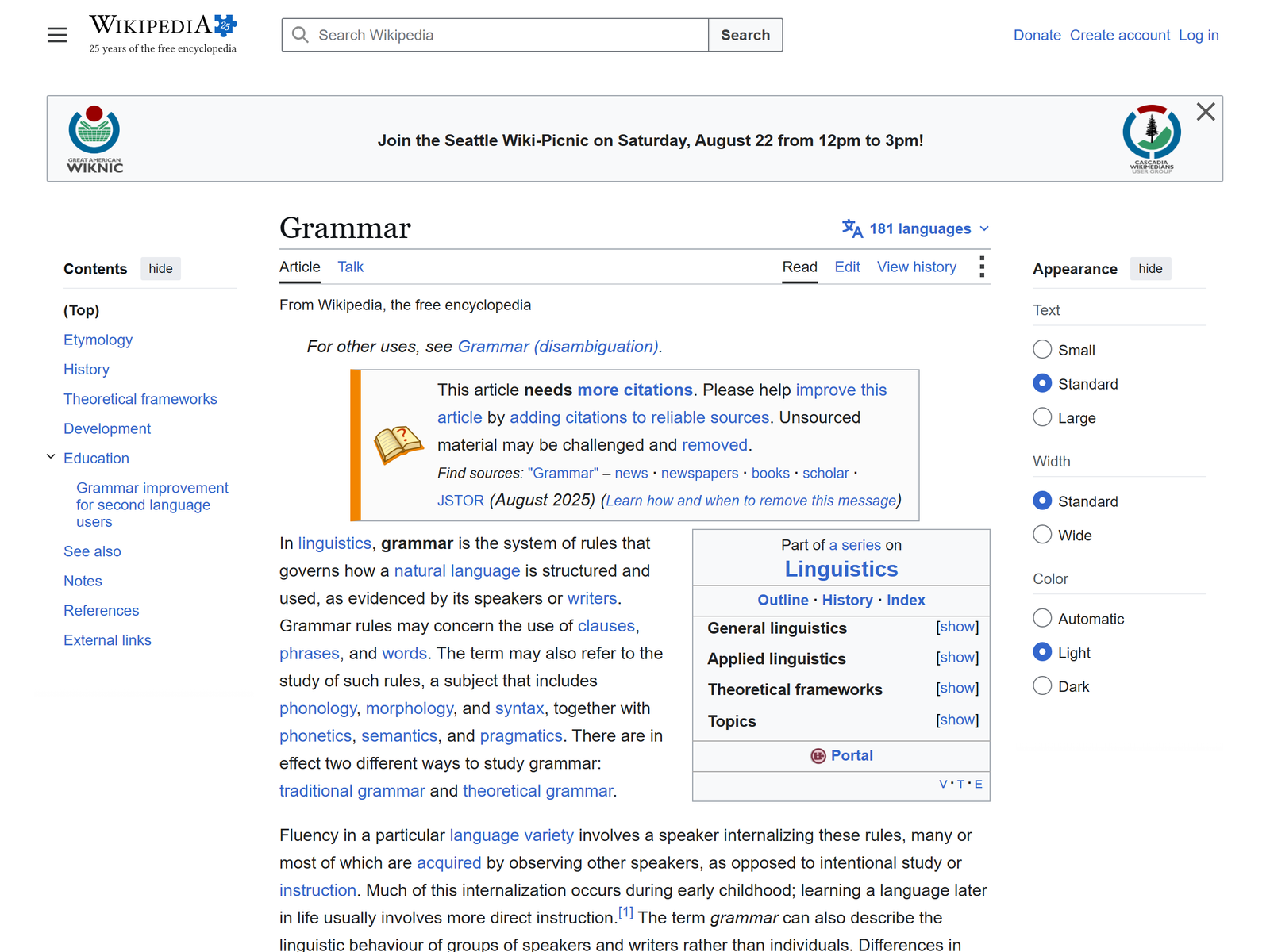The image size is (1270, 952).
Task: Open footnote reference [1]
Action: coord(625,912)
